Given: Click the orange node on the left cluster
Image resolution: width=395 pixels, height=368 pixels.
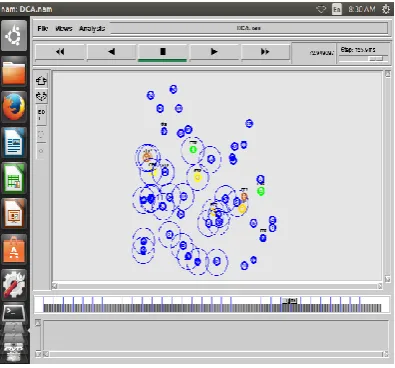Looking at the screenshot, I should point(147,157).
